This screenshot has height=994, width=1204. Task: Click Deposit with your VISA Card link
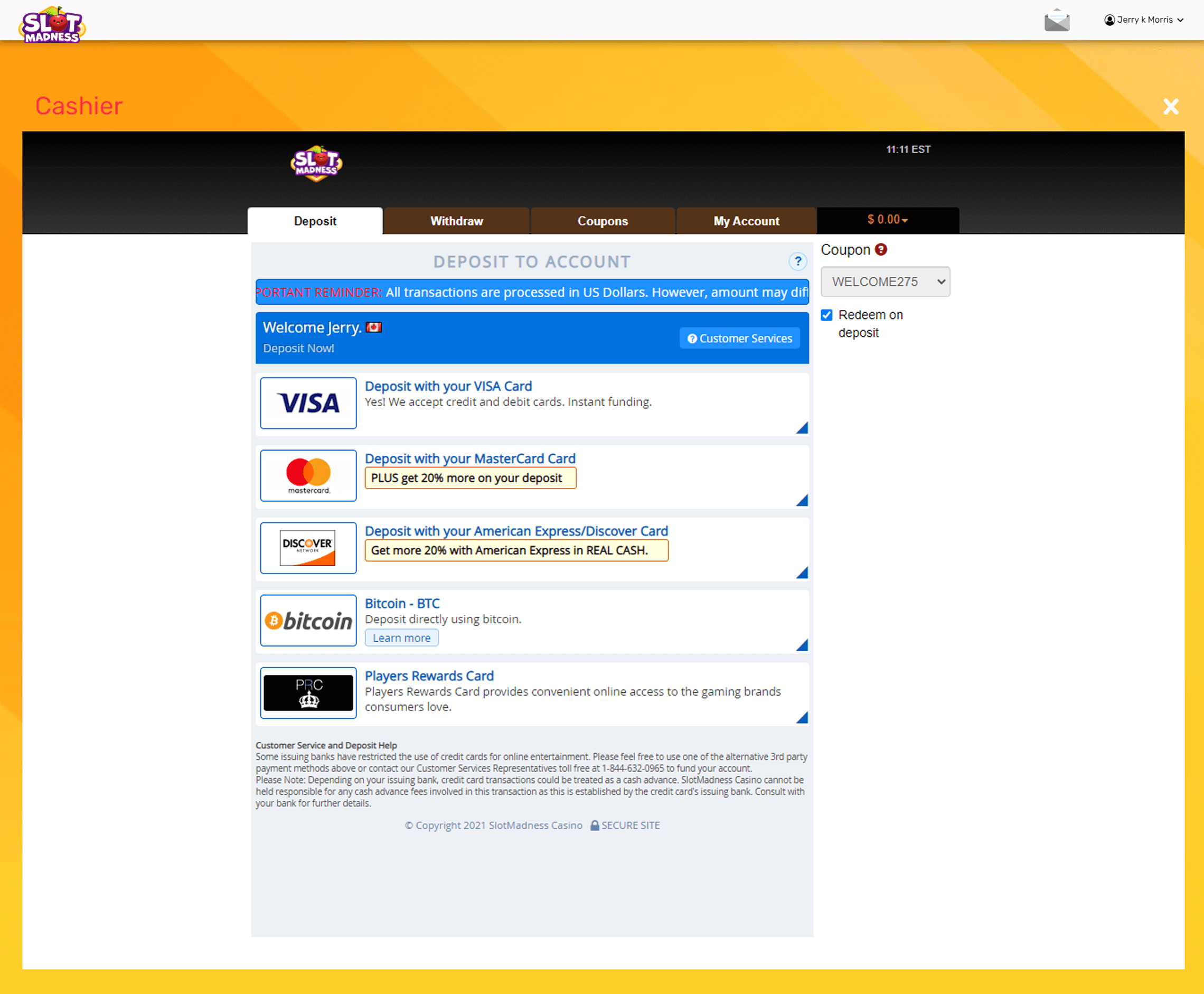[x=448, y=387]
